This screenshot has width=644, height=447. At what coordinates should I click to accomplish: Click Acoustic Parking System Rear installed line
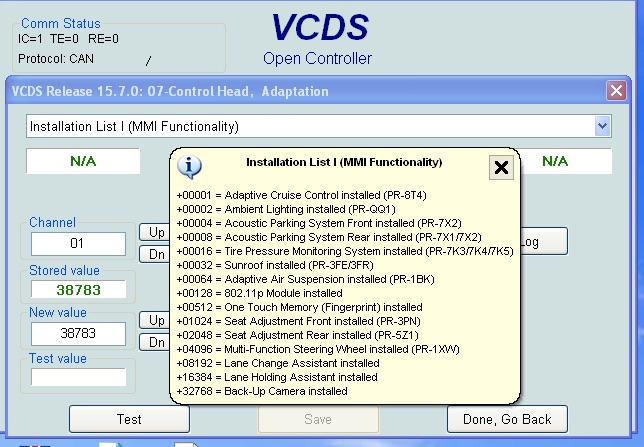(x=329, y=237)
